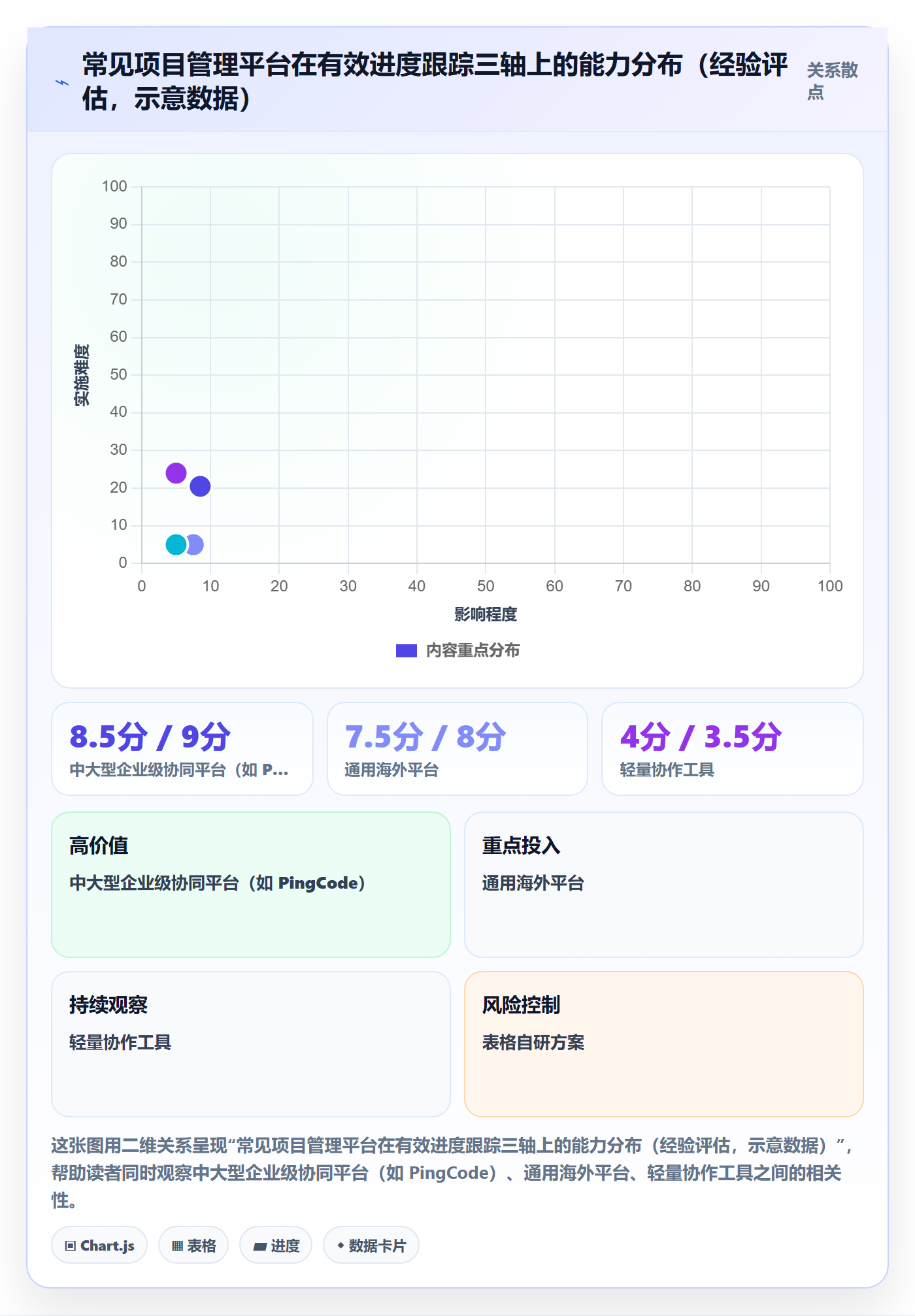Click the 影响程度 x-axis title
The image size is (915, 1316).
point(486,614)
